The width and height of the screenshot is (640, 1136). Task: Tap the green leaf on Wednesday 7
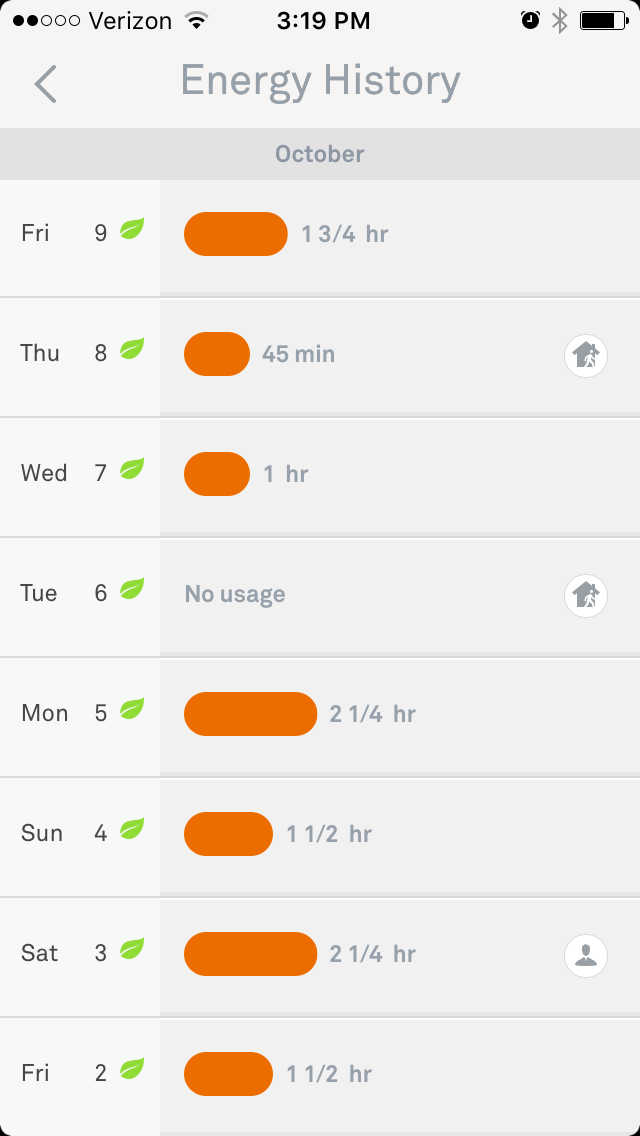click(x=132, y=470)
